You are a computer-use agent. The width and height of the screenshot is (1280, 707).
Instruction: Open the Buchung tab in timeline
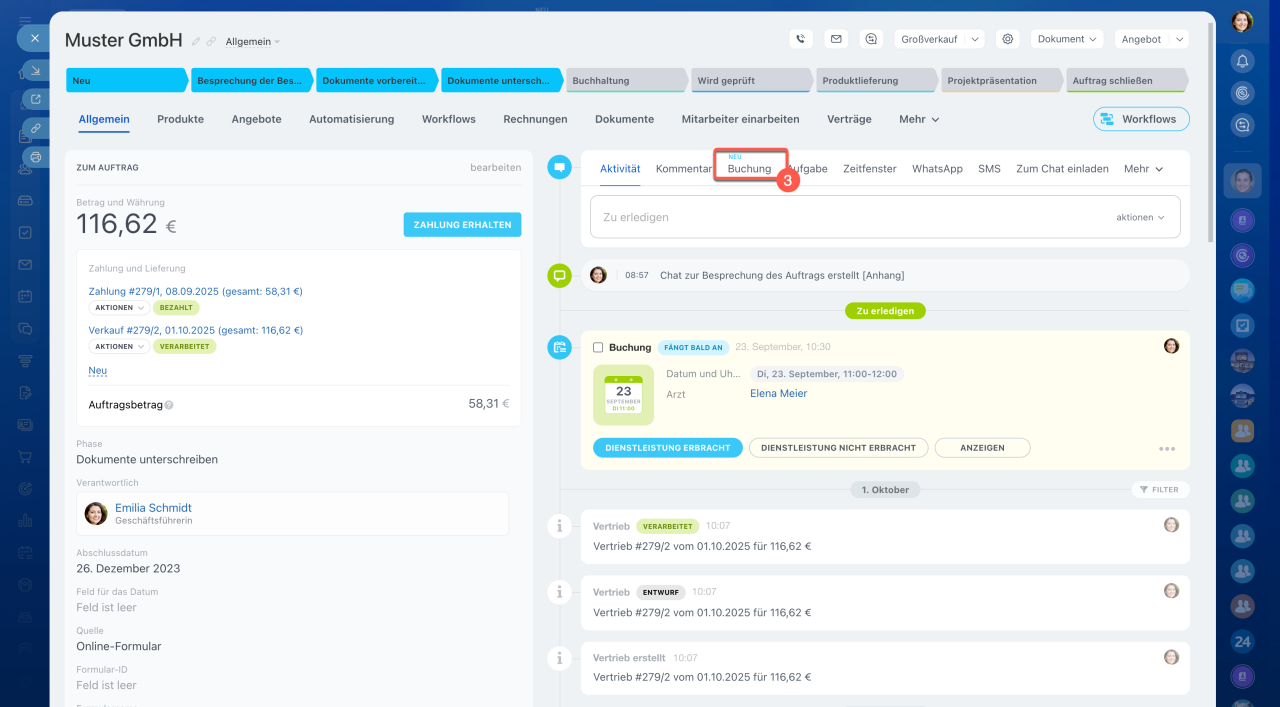coord(749,169)
